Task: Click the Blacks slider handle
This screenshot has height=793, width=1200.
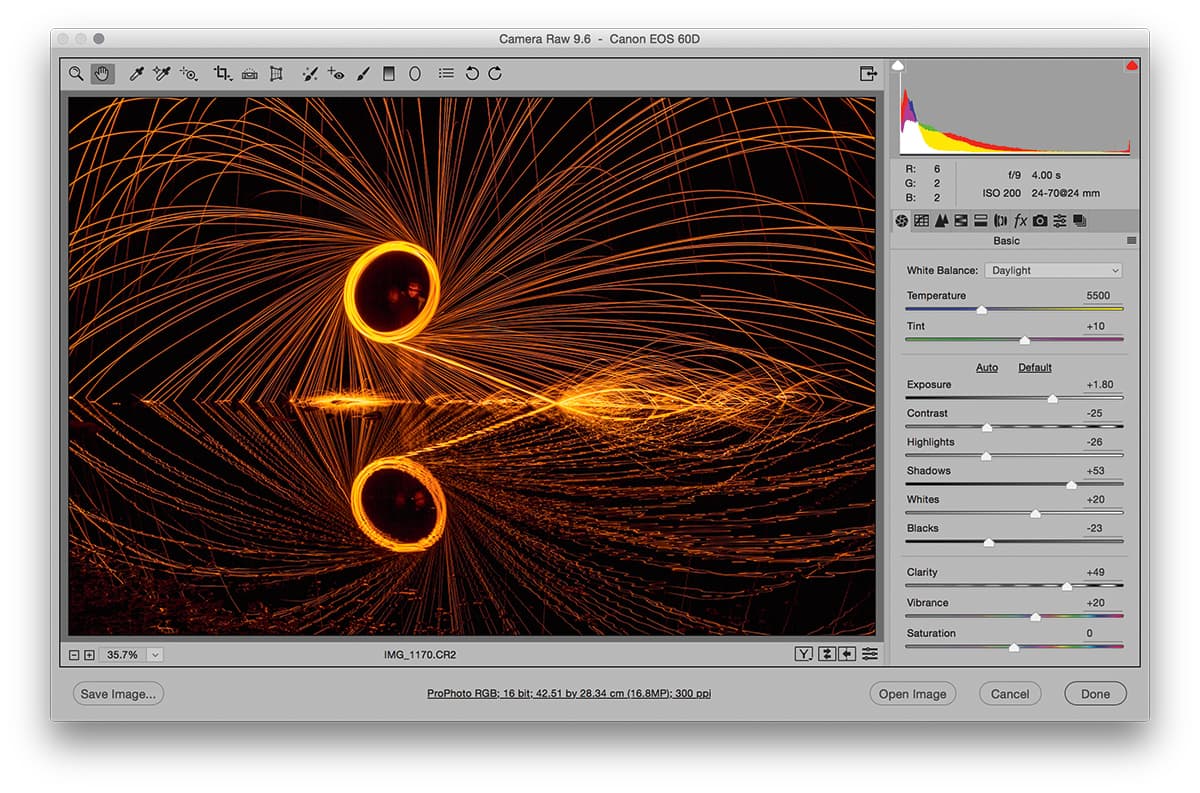Action: pyautogui.click(x=989, y=542)
